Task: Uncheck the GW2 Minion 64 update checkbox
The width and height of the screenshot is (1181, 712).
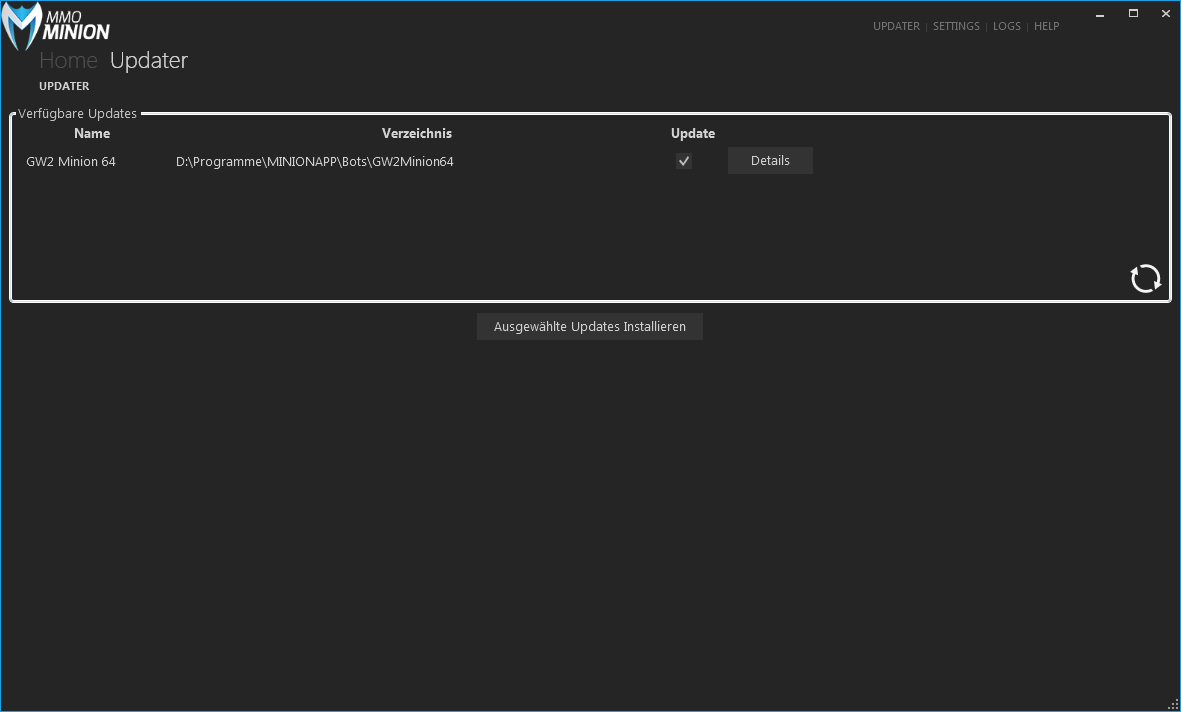Action: pyautogui.click(x=684, y=161)
